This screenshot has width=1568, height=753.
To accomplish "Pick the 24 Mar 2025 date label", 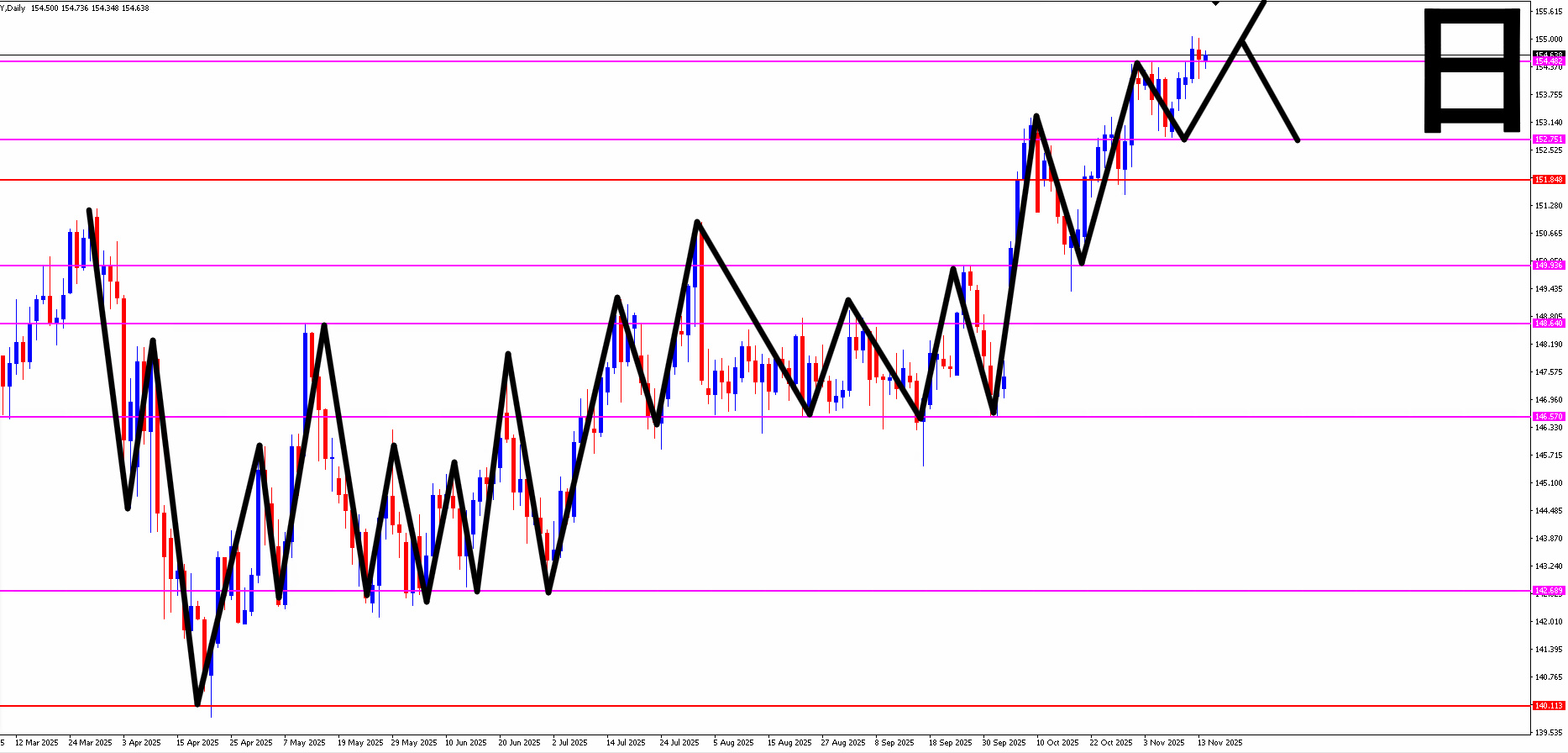I will pos(91,743).
